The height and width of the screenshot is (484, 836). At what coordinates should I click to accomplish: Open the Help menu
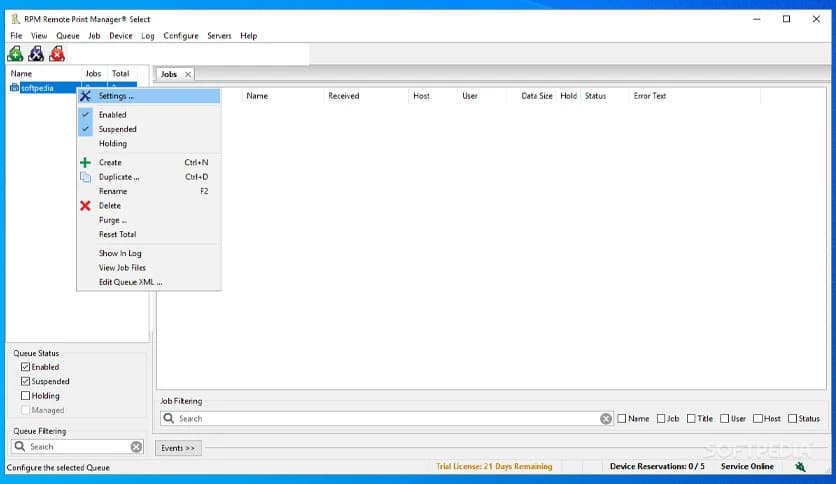pos(248,36)
